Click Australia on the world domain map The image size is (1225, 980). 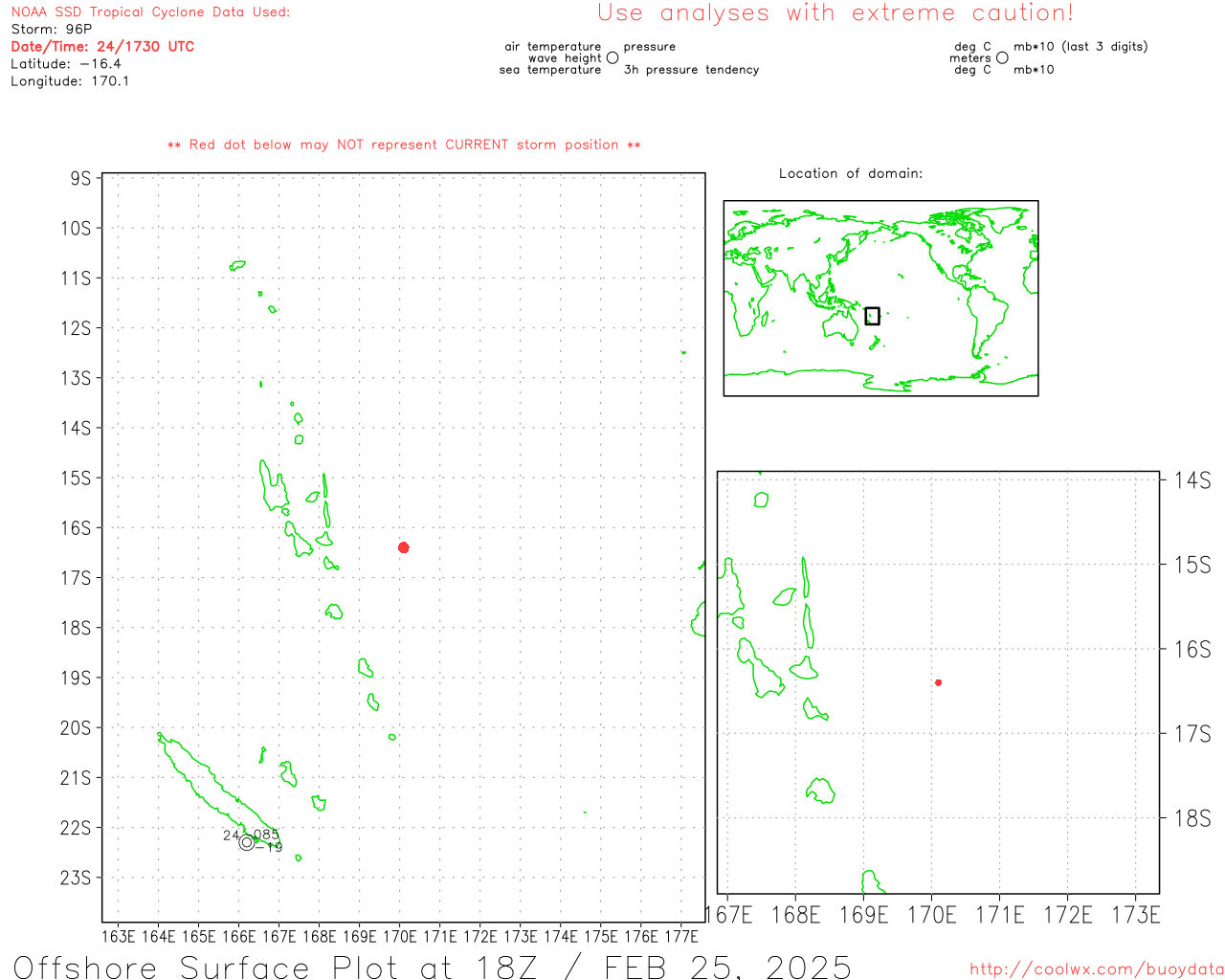840,328
